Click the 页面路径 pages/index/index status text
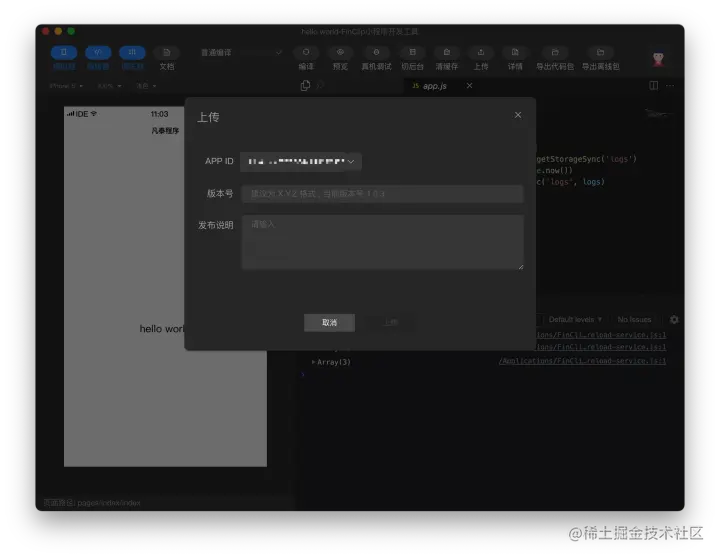 (x=92, y=502)
